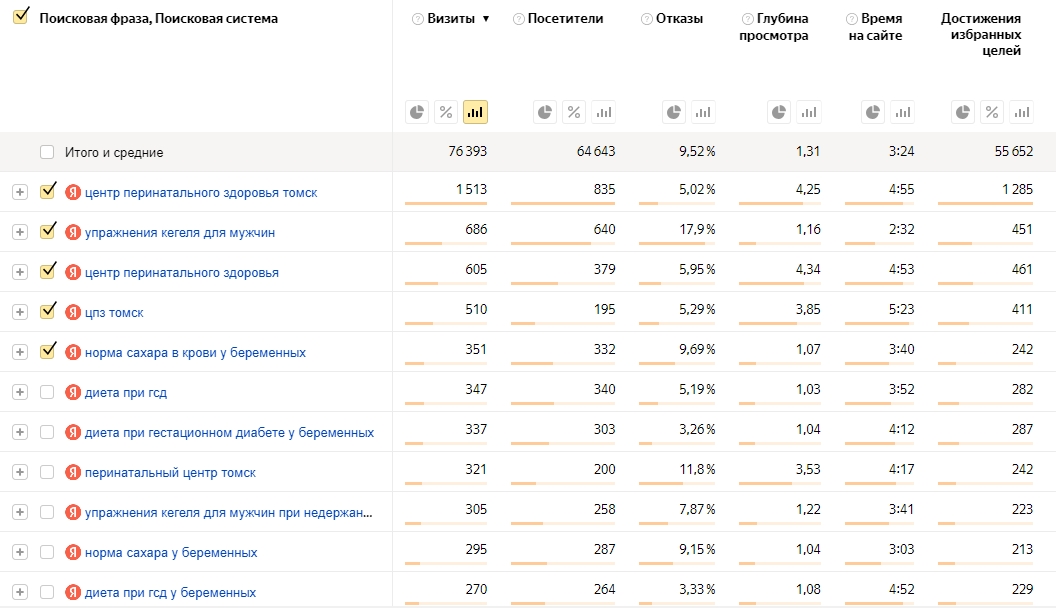Click pie chart icon under Глубина просмотра
Screen dimensions: 1056x608
[x=779, y=112]
